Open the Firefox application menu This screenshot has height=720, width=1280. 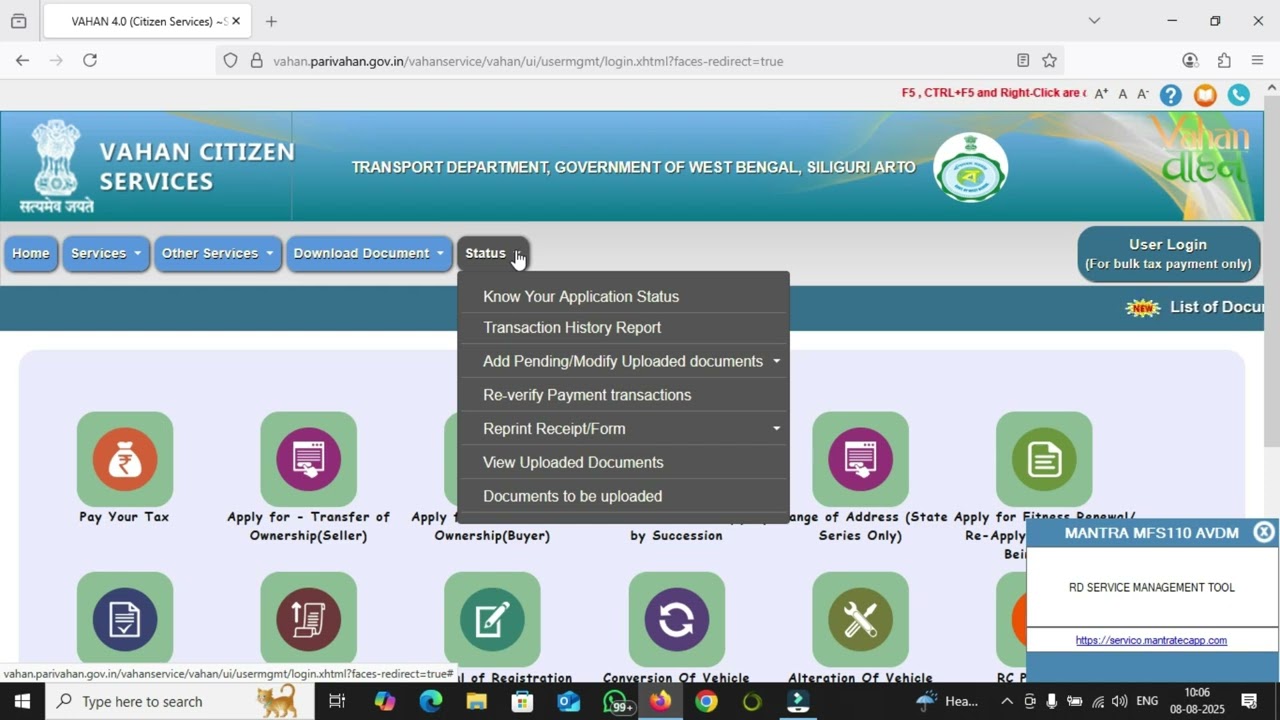tap(1258, 61)
